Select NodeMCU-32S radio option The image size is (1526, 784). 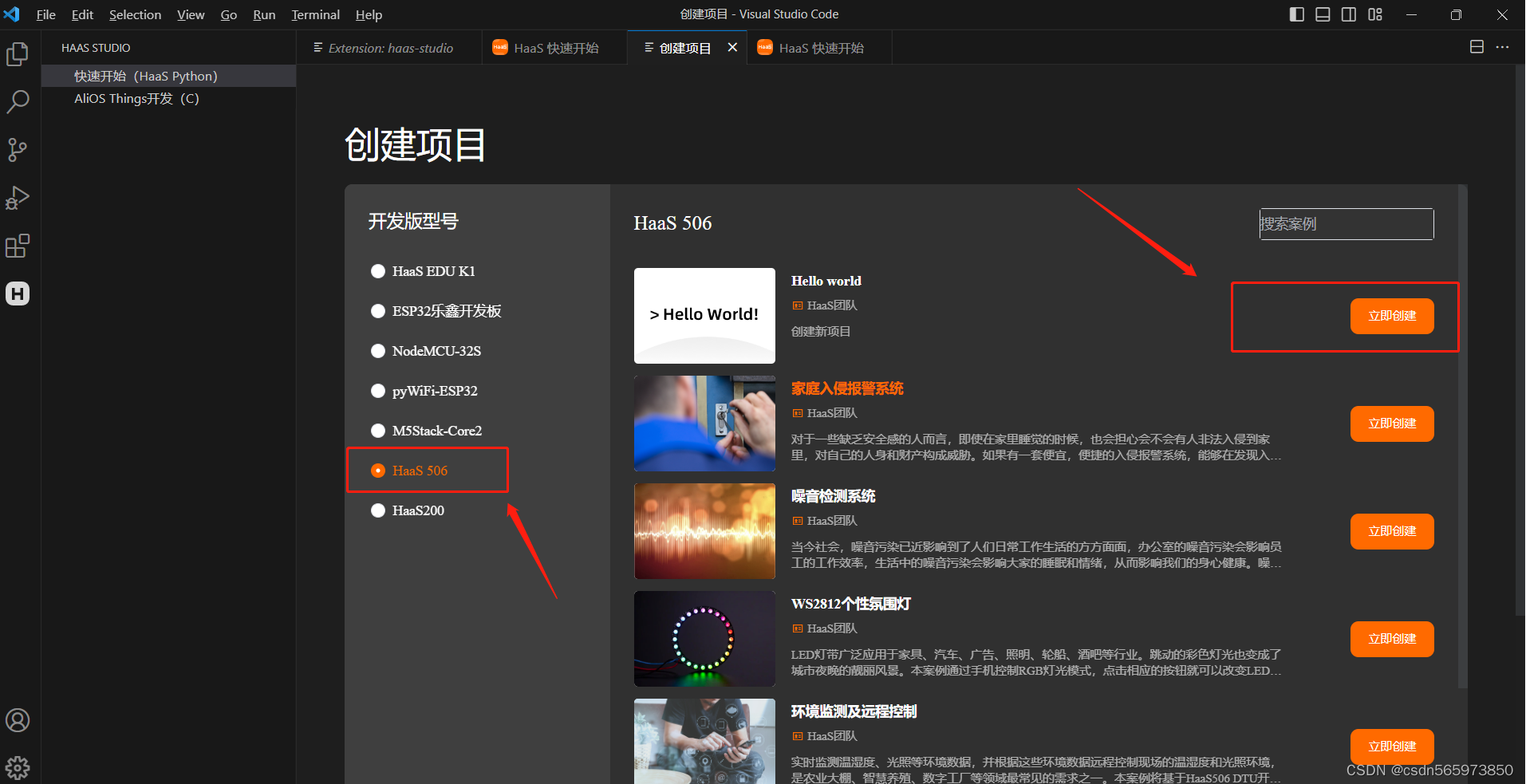[x=378, y=351]
